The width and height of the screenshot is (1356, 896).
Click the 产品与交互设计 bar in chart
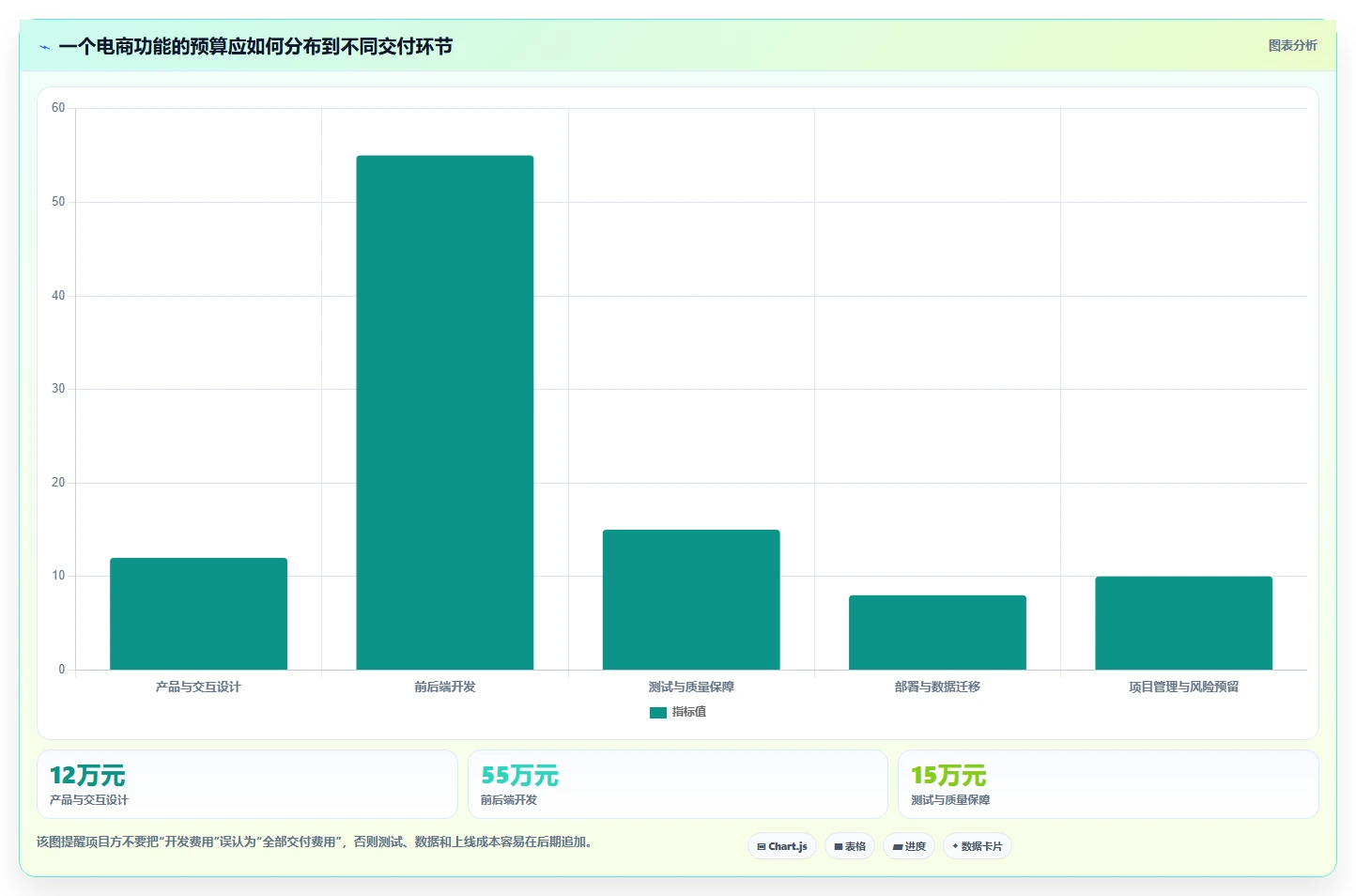[198, 613]
